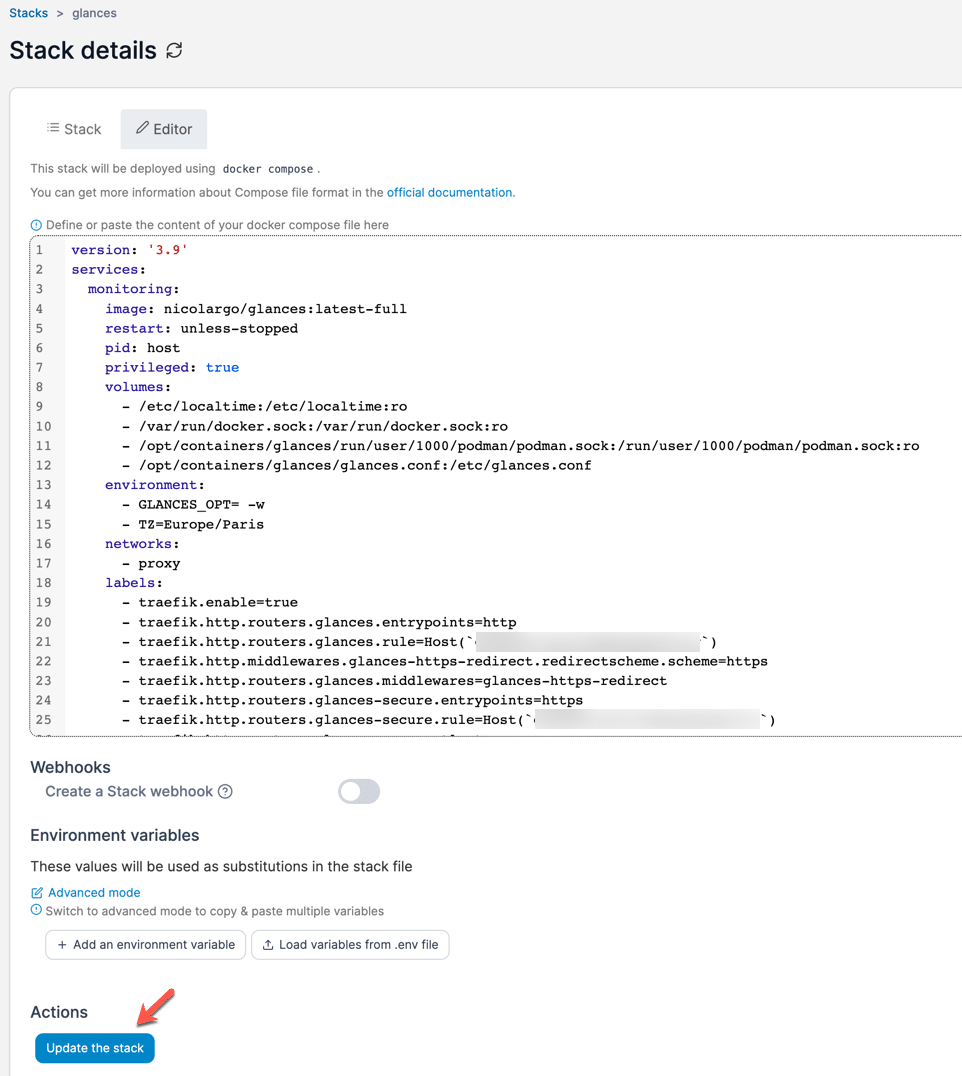The height and width of the screenshot is (1076, 962).
Task: Click the /etc/localtime volume line
Action: (265, 406)
